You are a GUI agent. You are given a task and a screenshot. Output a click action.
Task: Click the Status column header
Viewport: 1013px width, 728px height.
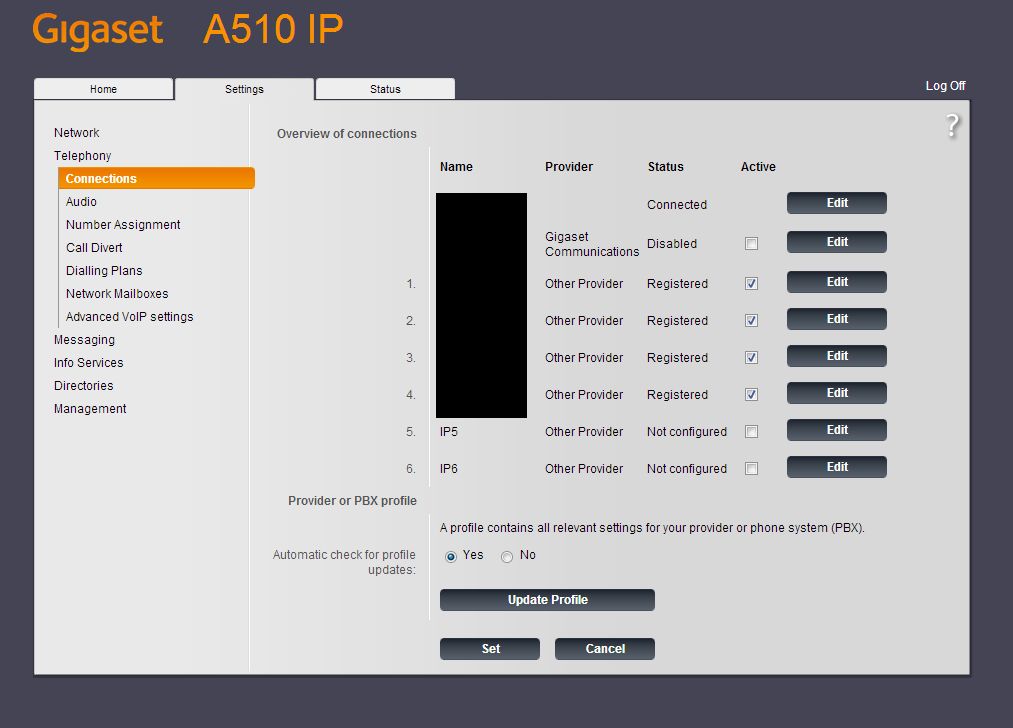(x=665, y=167)
